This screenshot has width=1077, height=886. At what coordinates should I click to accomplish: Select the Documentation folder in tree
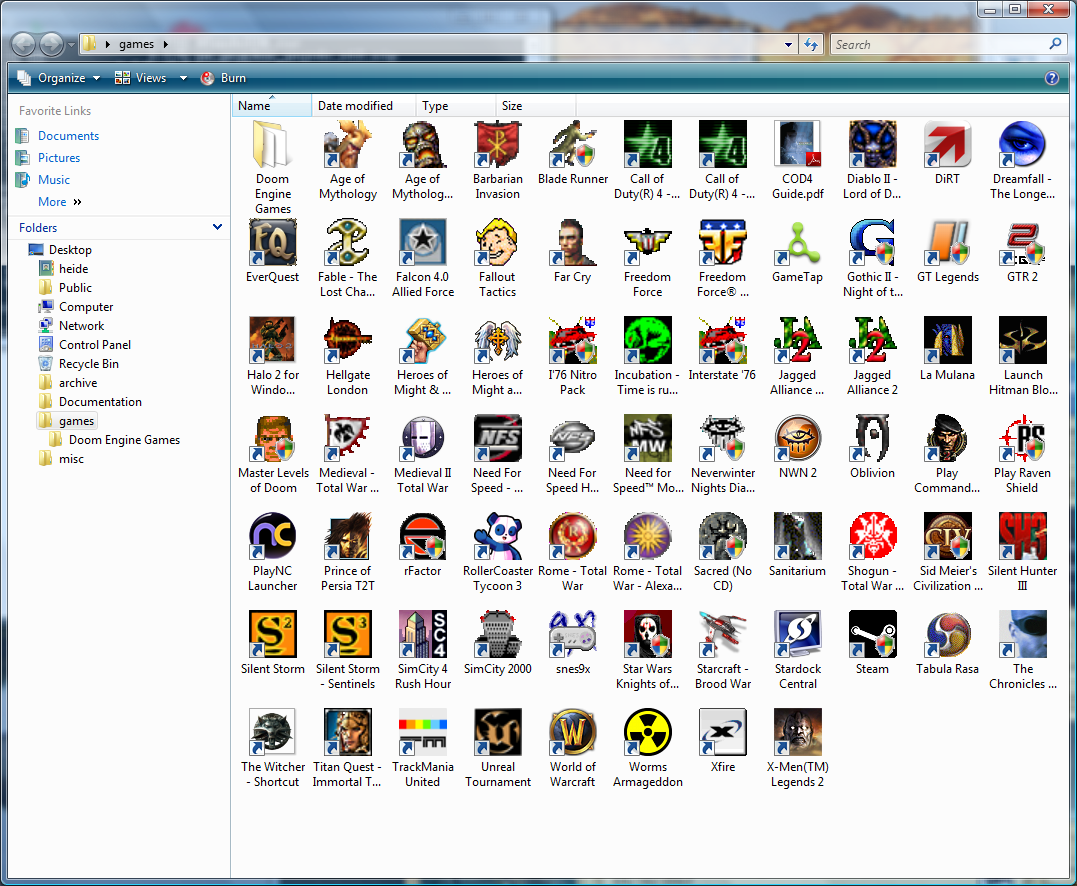pos(100,402)
